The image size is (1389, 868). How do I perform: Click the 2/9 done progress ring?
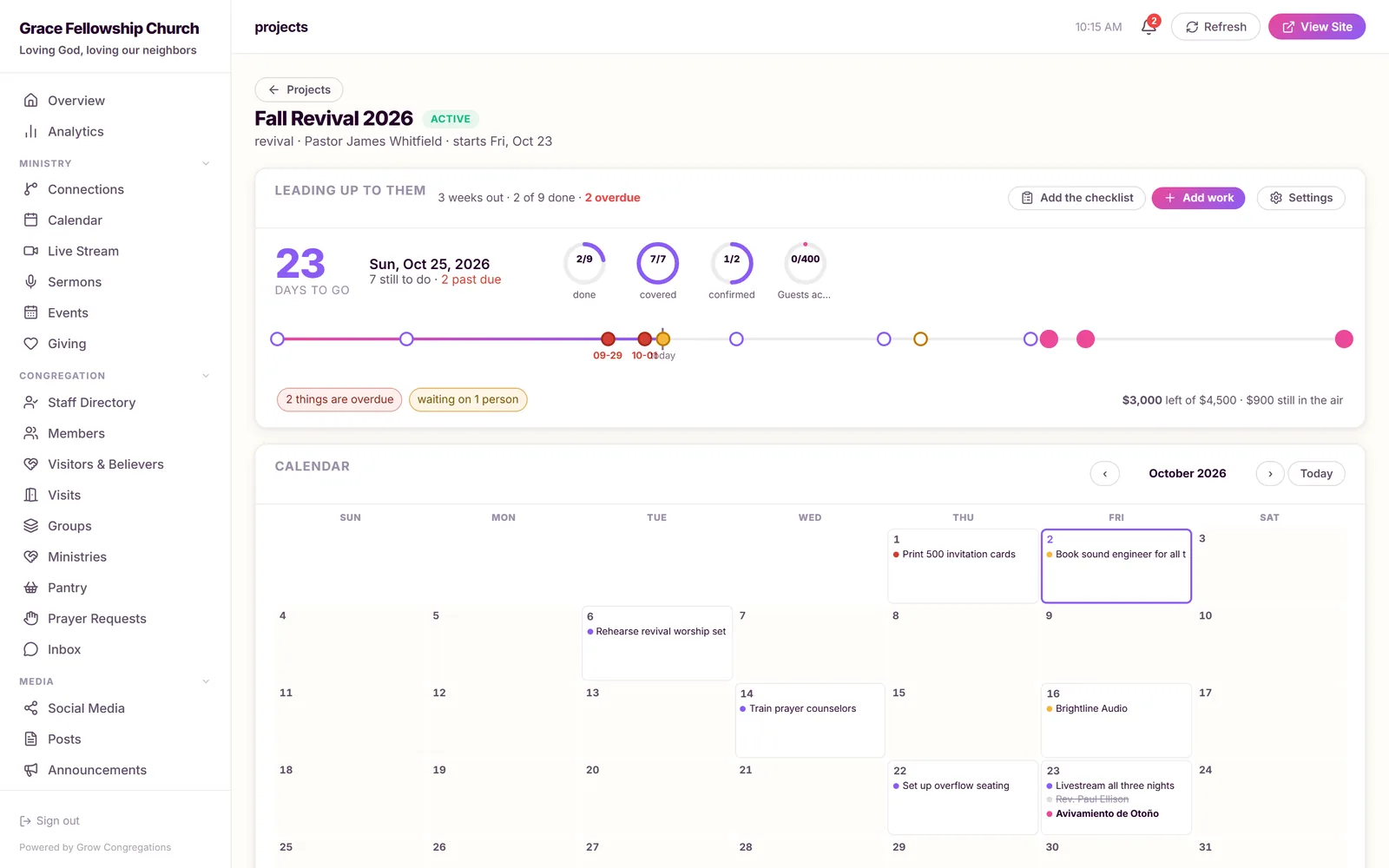coord(584,263)
